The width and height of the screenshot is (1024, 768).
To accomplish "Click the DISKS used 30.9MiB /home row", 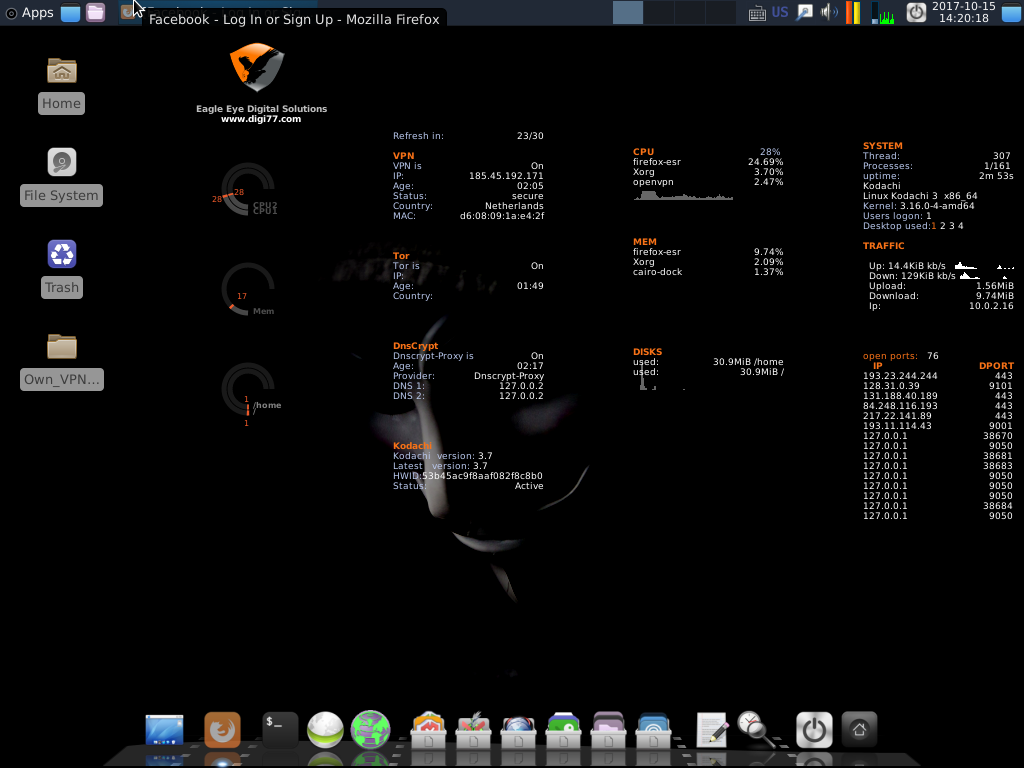I will (x=708, y=362).
